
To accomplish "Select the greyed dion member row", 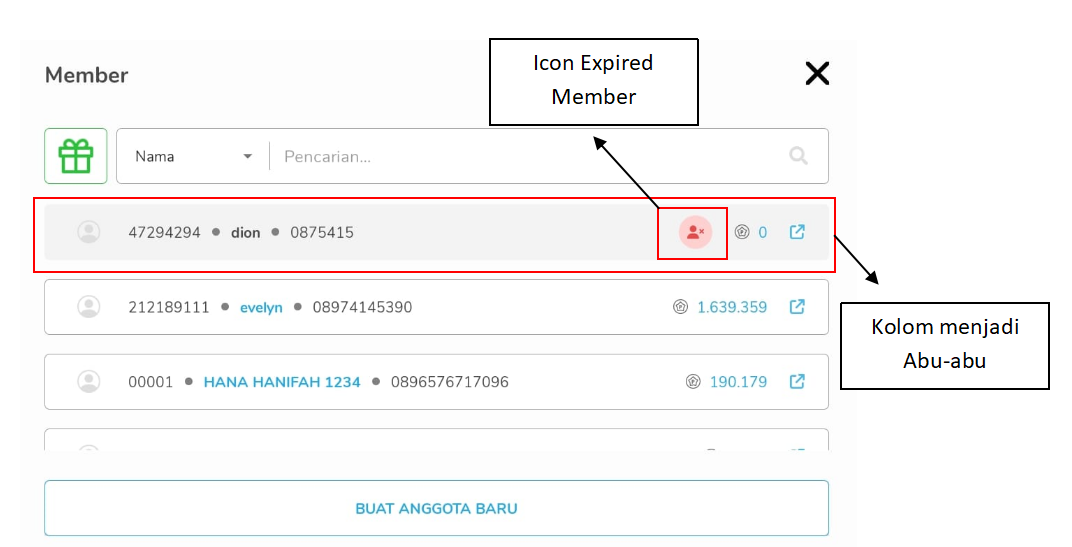I will tap(436, 232).
